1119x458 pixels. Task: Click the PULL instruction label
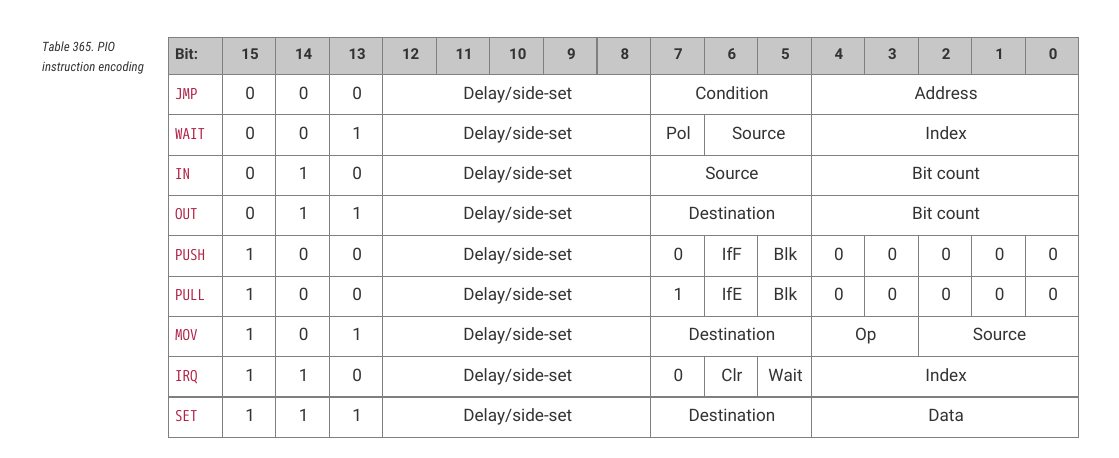190,295
